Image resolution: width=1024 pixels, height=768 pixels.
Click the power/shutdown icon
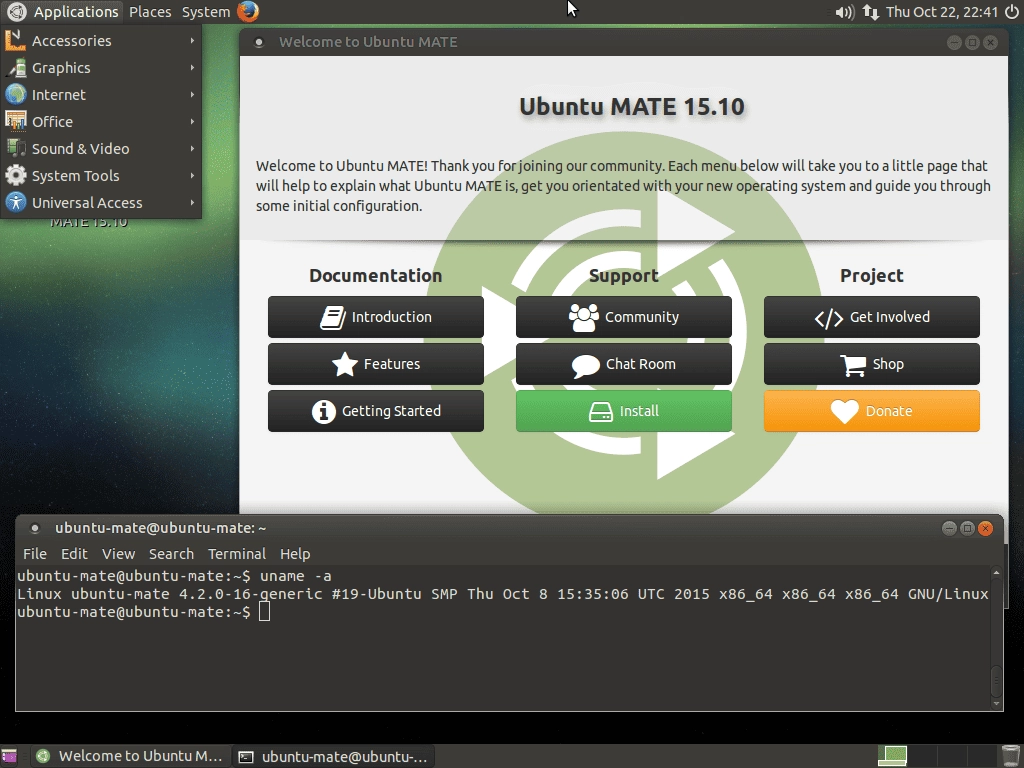coord(1012,12)
